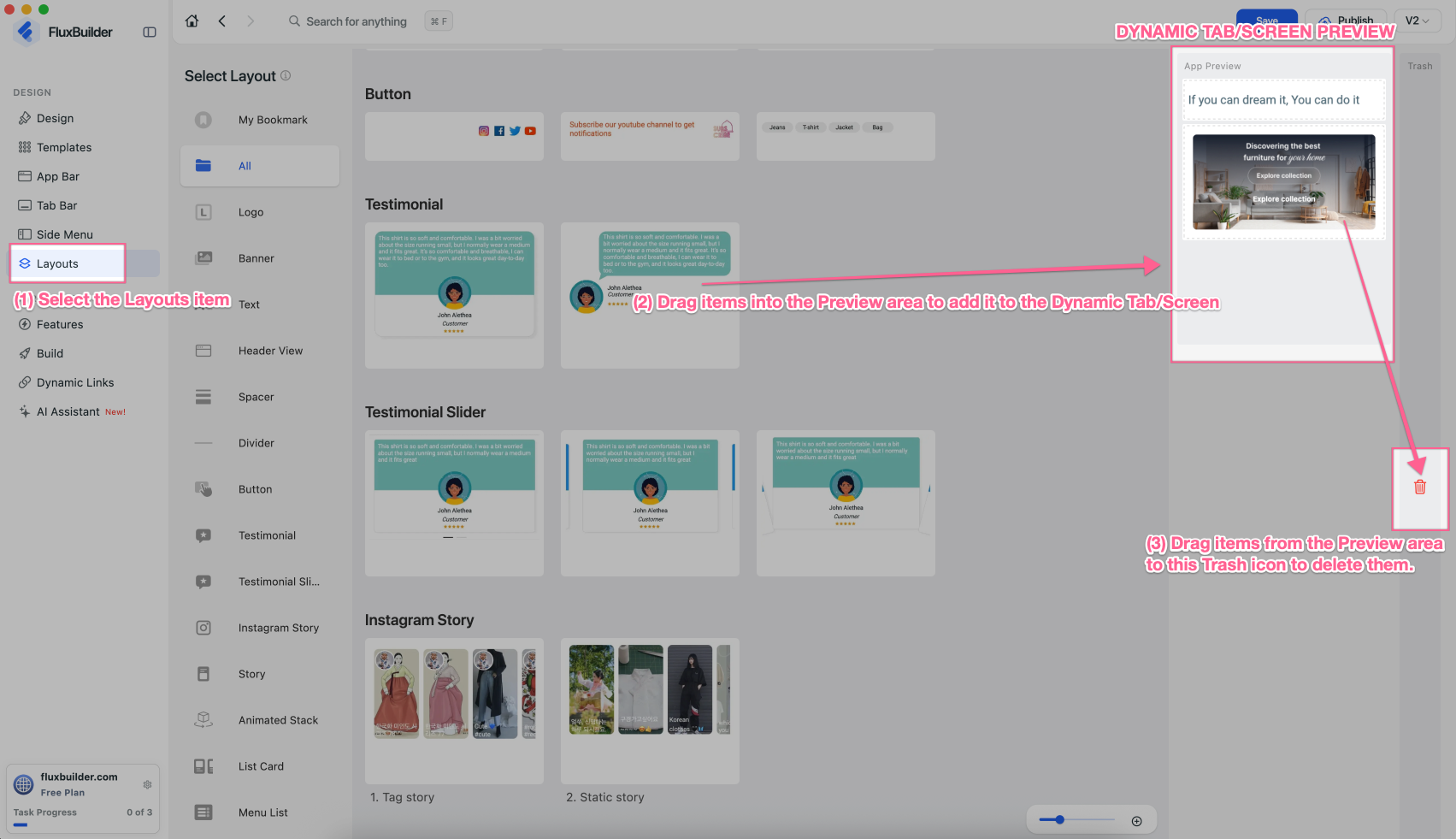Click the Testimonial Sli... category icon
This screenshot has width=1456, height=839.
[203, 582]
